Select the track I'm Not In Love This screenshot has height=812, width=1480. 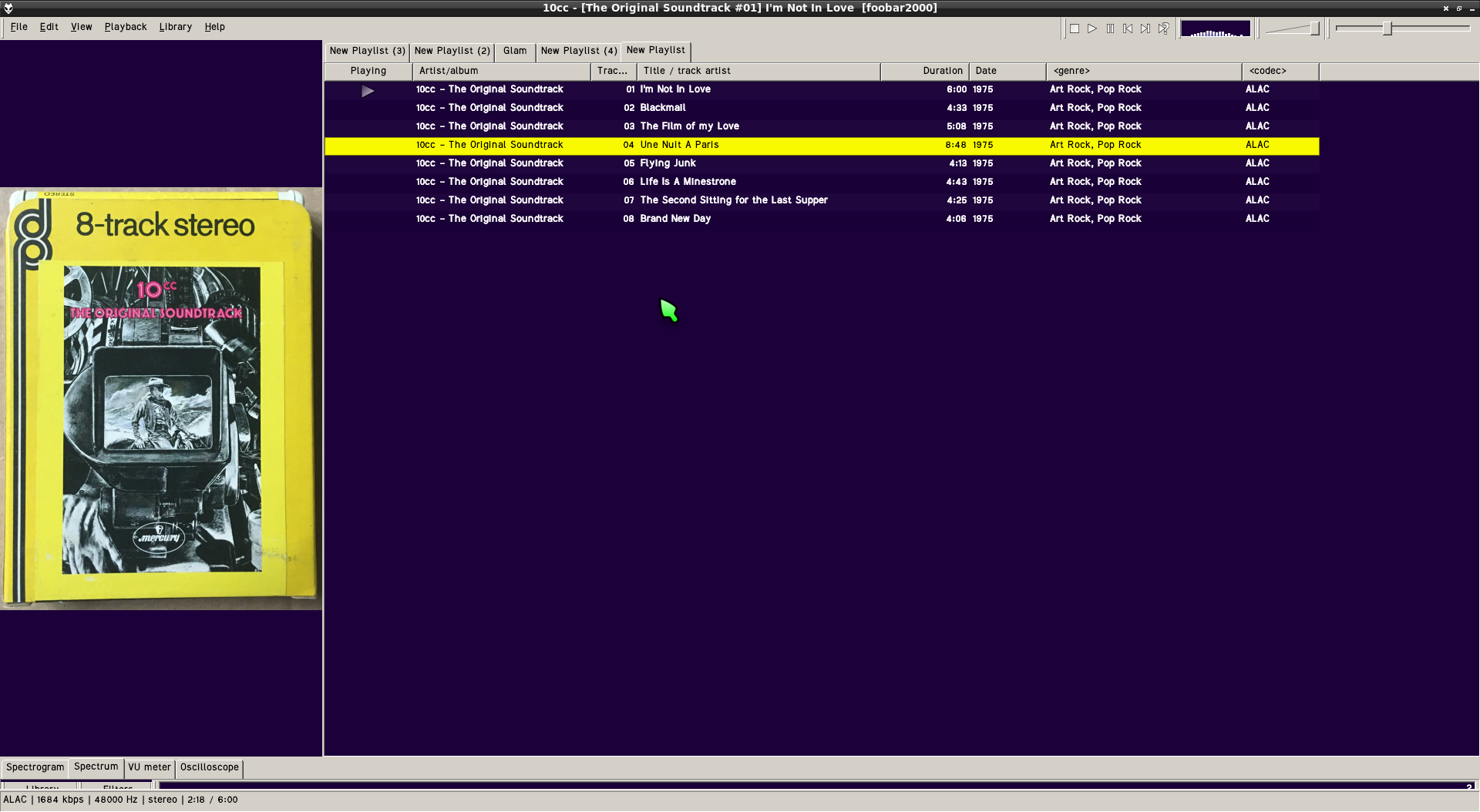coord(822,89)
